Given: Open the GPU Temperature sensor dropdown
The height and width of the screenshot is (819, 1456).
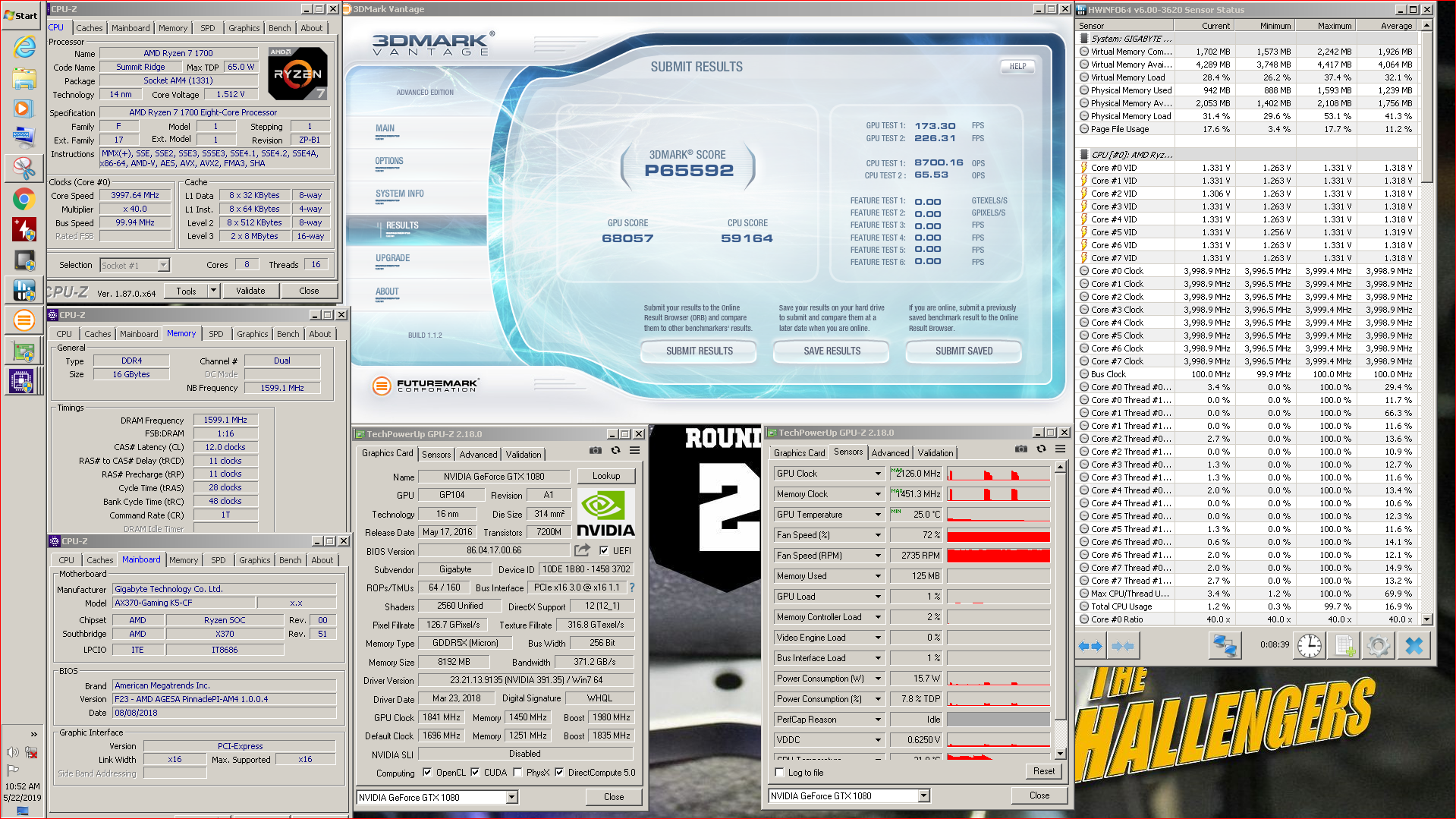Looking at the screenshot, I should [x=878, y=515].
